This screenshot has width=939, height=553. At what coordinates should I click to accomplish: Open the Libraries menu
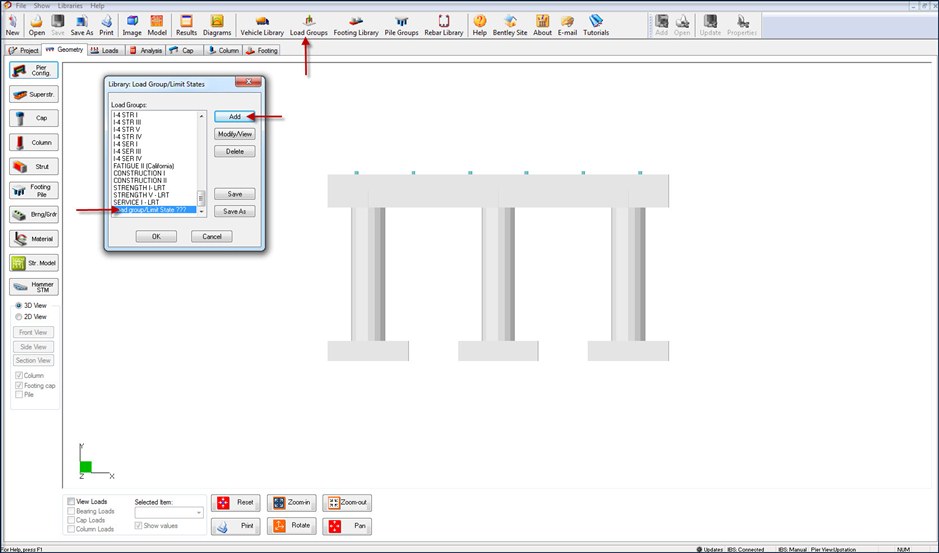69,6
